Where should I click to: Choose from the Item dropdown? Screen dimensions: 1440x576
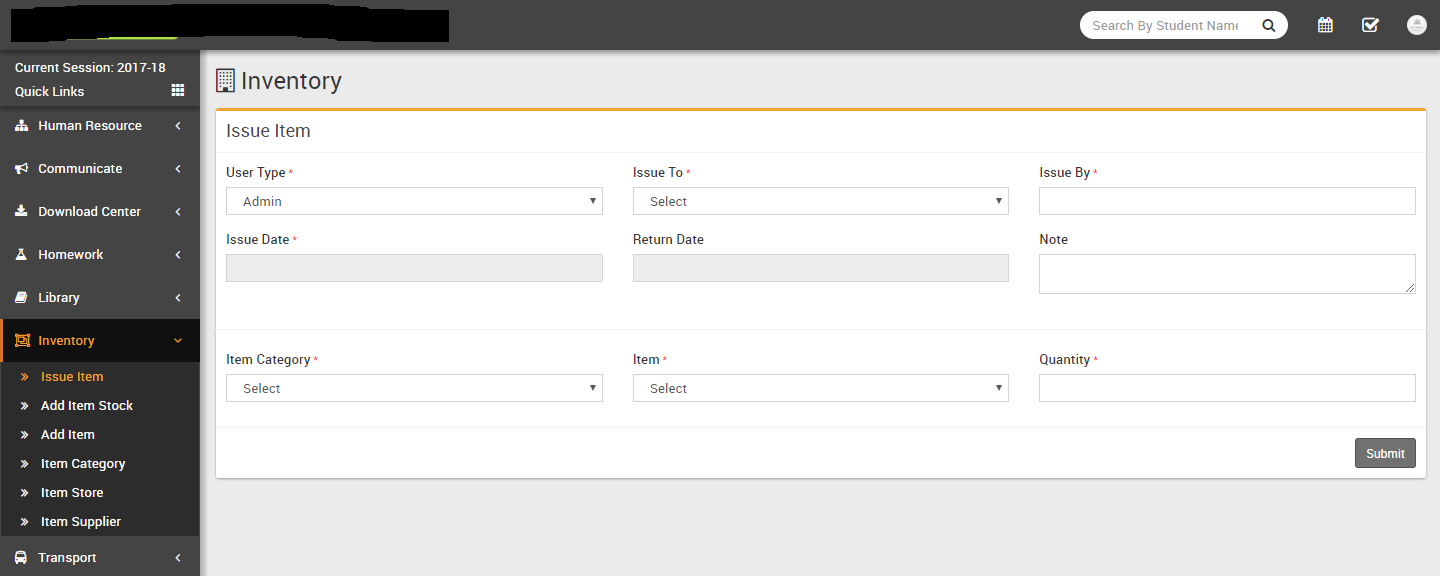coord(820,388)
